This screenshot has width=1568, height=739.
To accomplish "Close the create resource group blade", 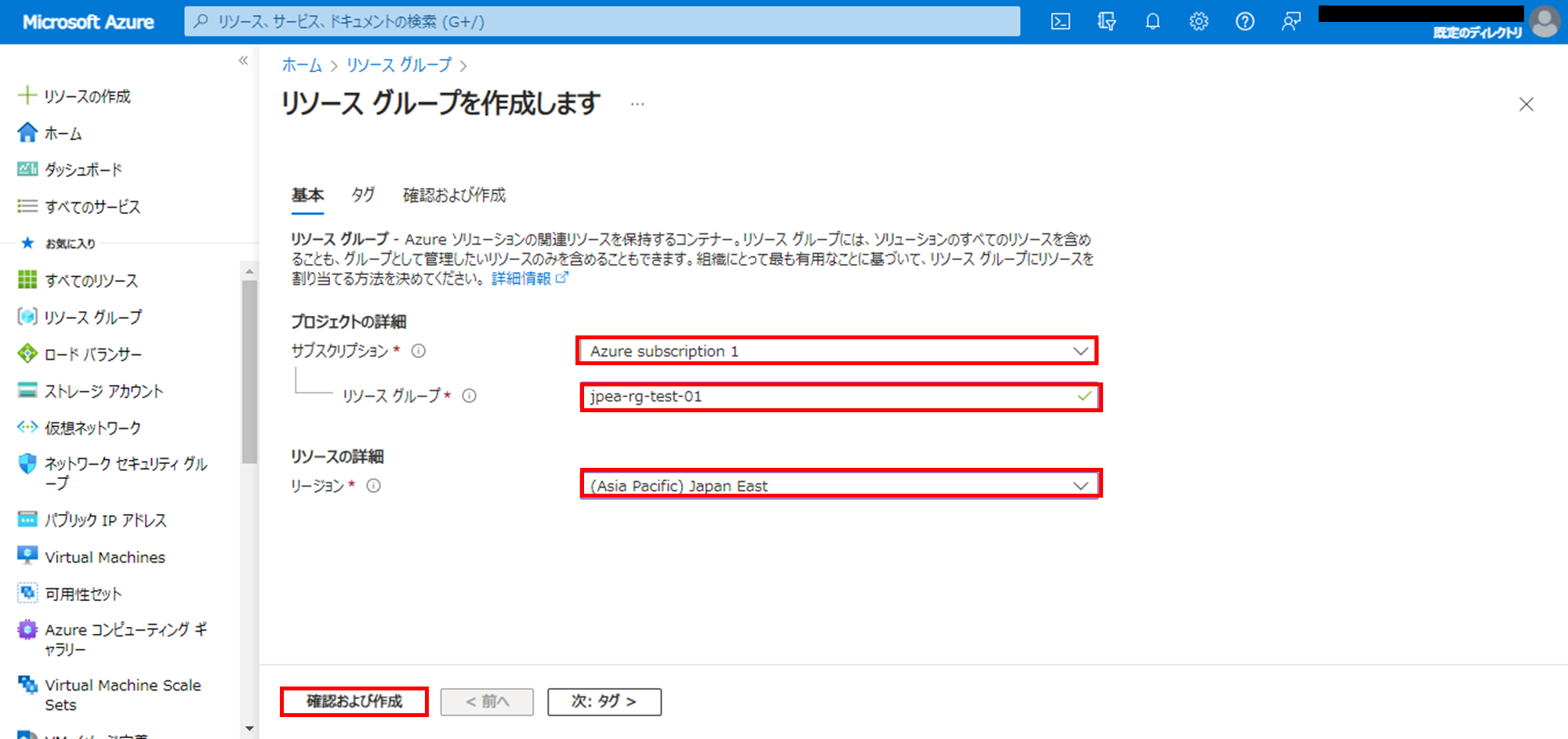I will click(x=1526, y=104).
